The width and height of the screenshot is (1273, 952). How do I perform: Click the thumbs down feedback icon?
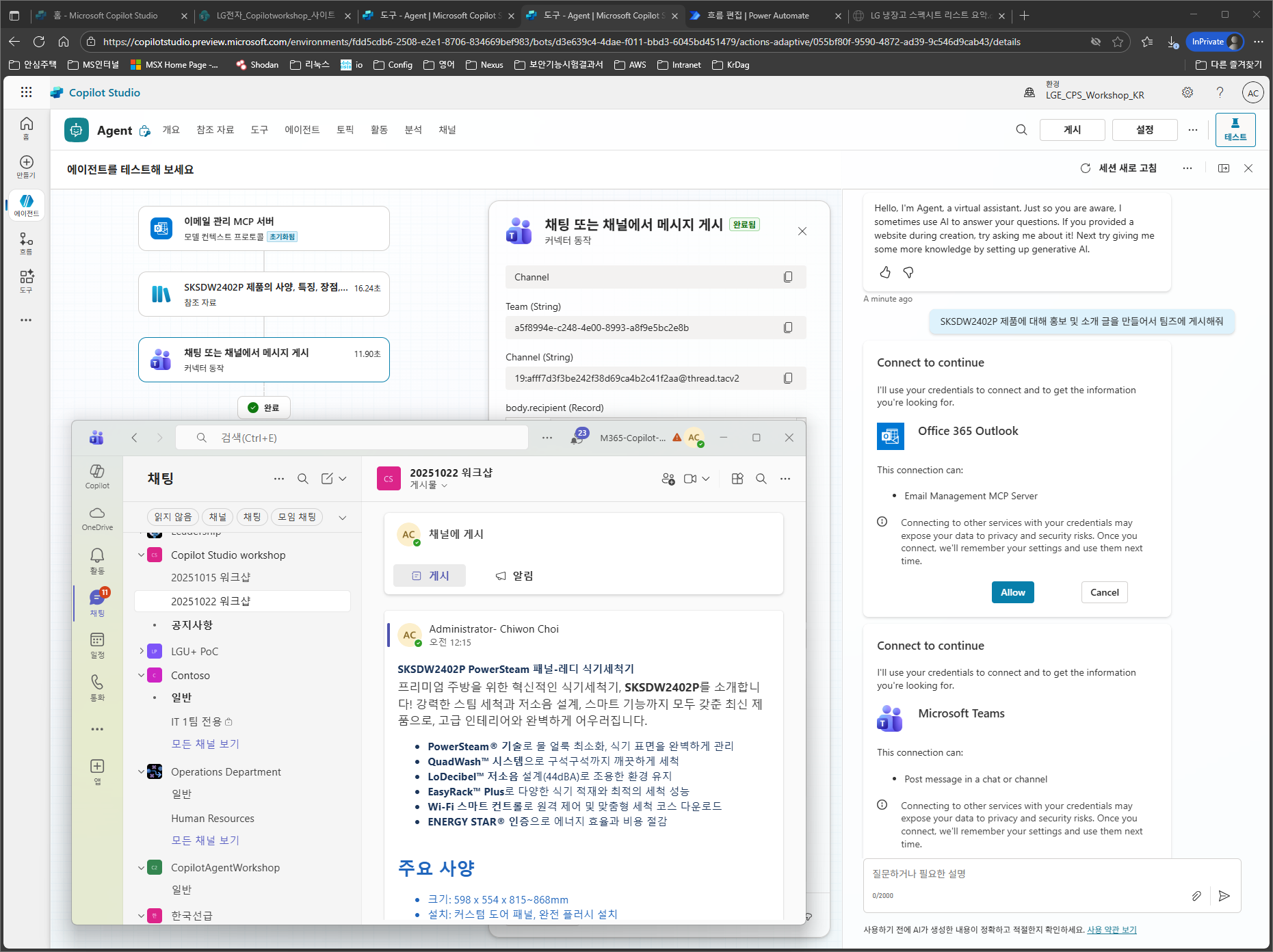908,272
